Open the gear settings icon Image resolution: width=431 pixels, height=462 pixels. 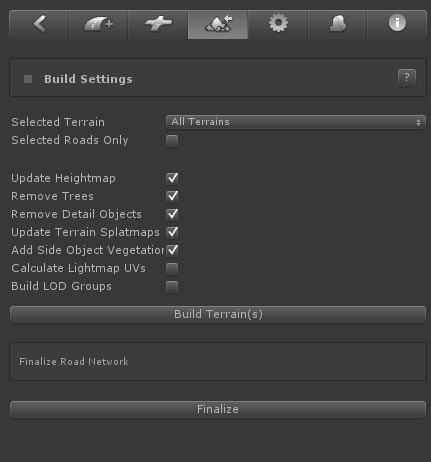(278, 24)
